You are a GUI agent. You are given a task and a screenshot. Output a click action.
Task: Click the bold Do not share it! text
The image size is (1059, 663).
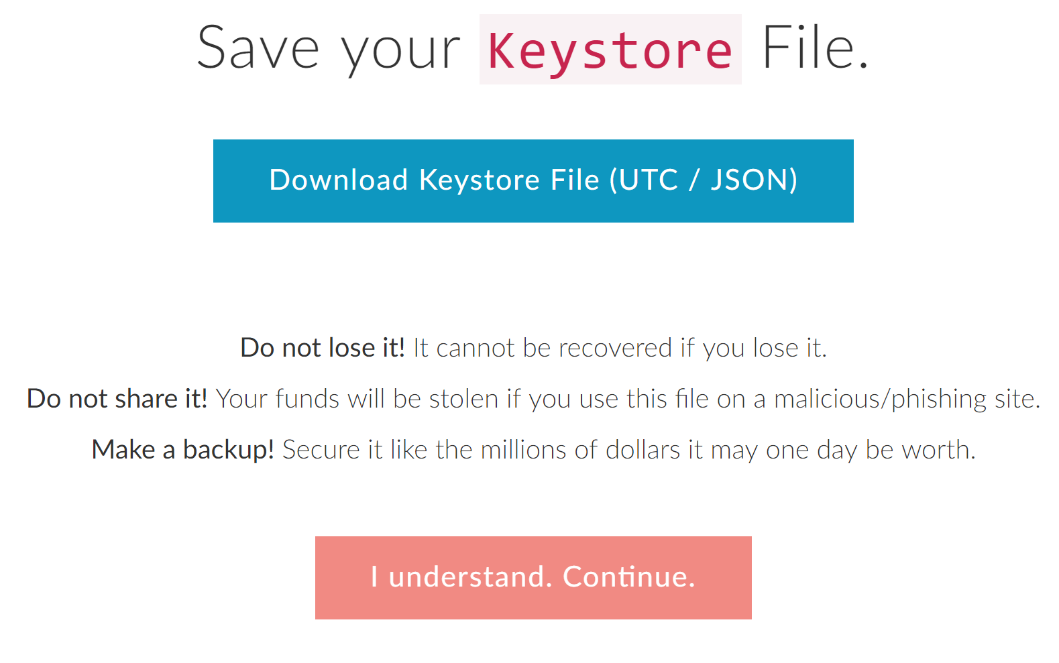click(117, 399)
